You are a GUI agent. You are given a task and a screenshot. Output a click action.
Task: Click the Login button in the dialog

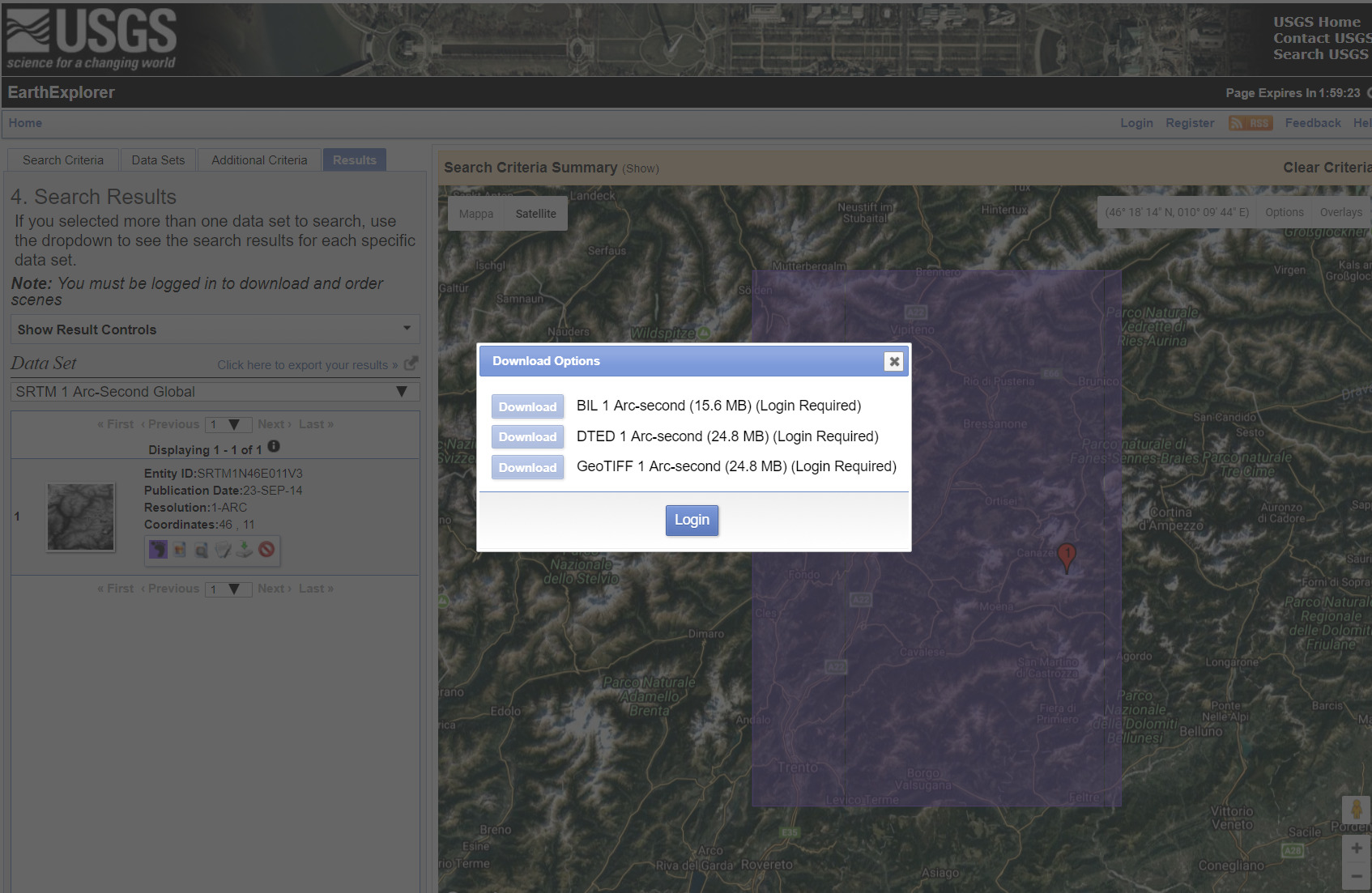[x=692, y=520]
